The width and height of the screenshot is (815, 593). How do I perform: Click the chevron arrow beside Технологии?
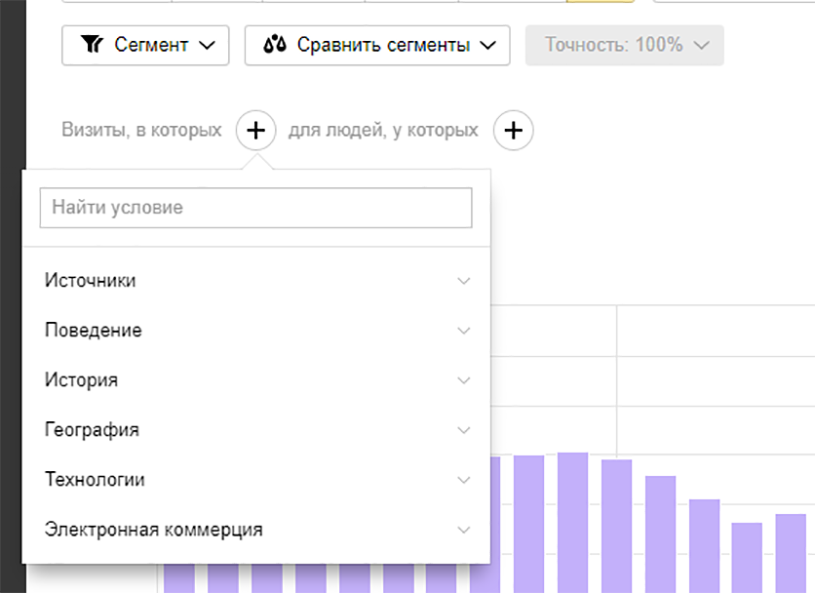click(463, 480)
